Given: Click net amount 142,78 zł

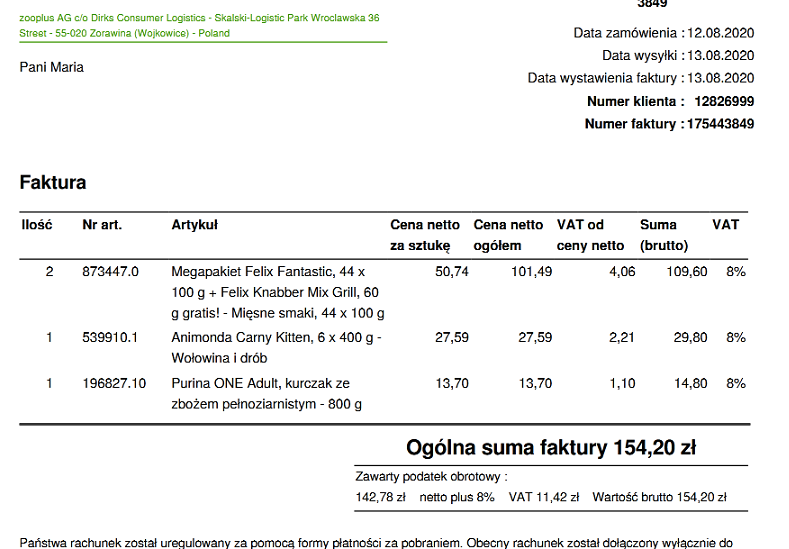Looking at the screenshot, I should coord(380,497).
